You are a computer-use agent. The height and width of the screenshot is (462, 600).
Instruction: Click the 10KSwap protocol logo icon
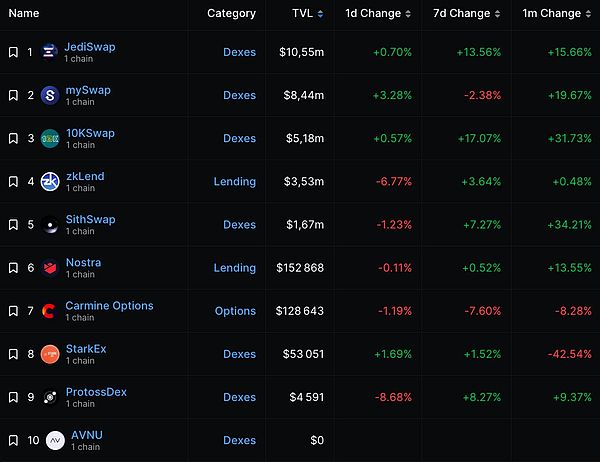50,139
